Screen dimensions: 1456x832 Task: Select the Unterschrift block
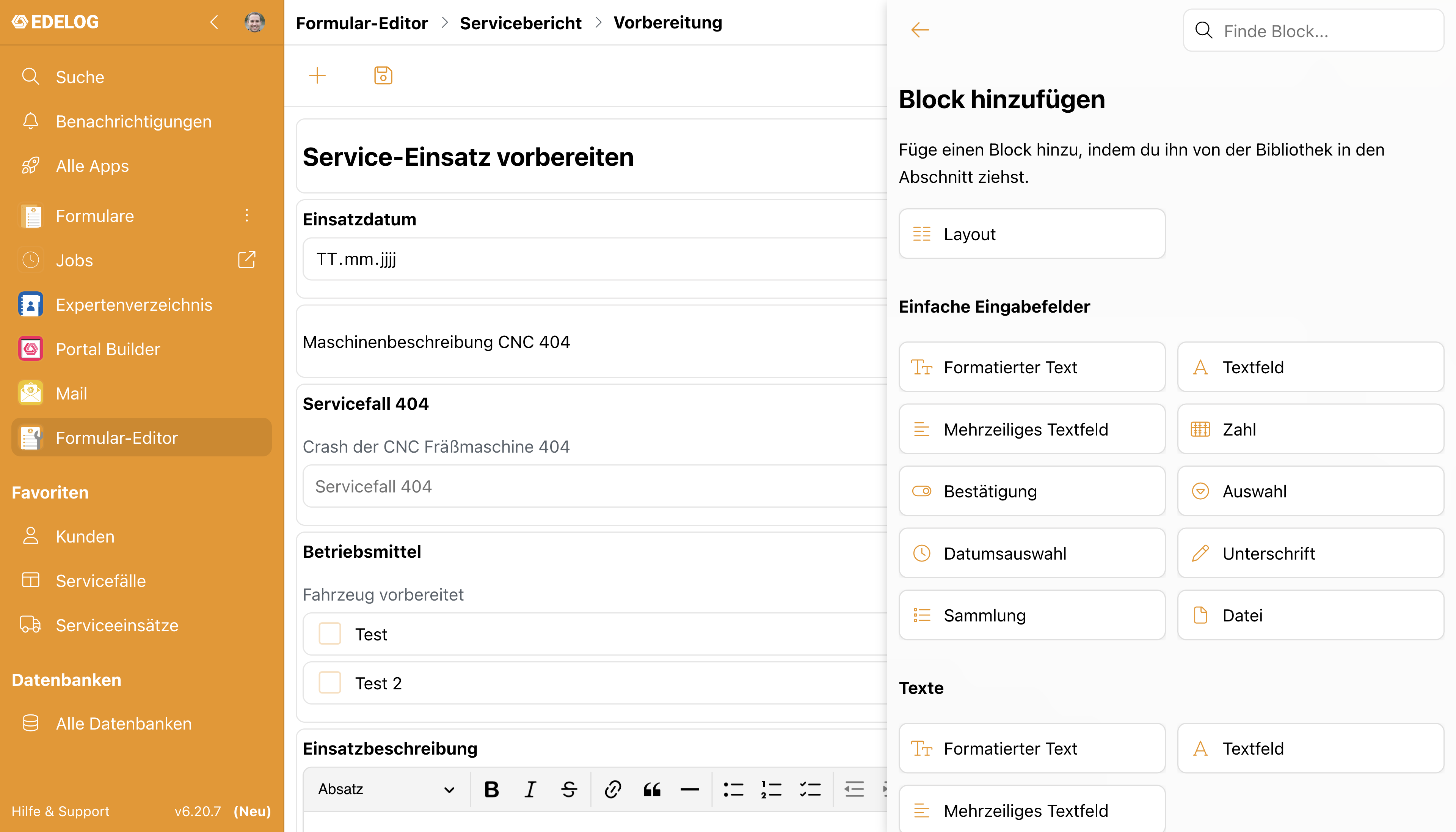pyautogui.click(x=1310, y=553)
